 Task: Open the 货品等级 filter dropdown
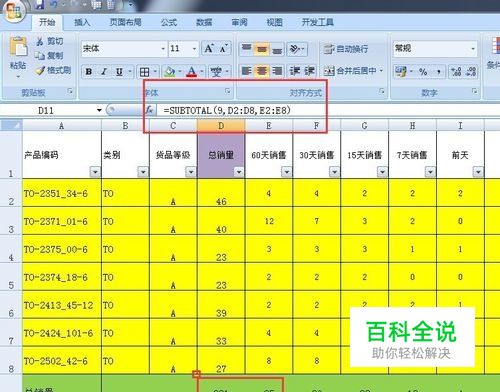pyautogui.click(x=191, y=172)
